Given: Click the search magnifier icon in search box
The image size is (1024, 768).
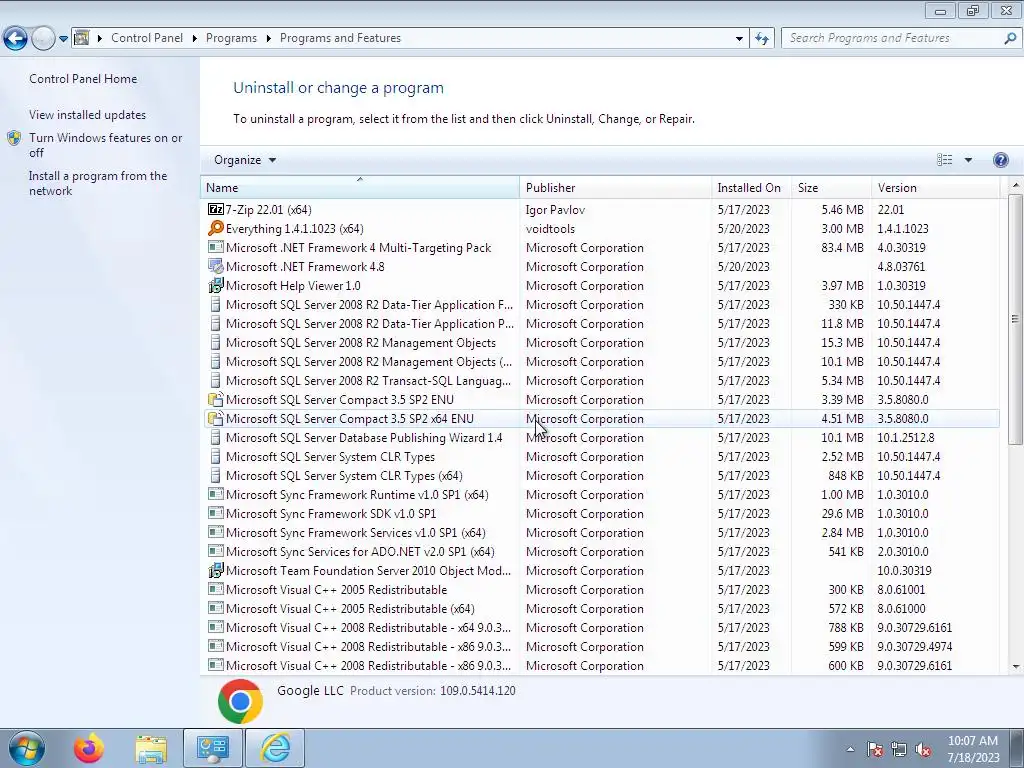Looking at the screenshot, I should click(1010, 39).
